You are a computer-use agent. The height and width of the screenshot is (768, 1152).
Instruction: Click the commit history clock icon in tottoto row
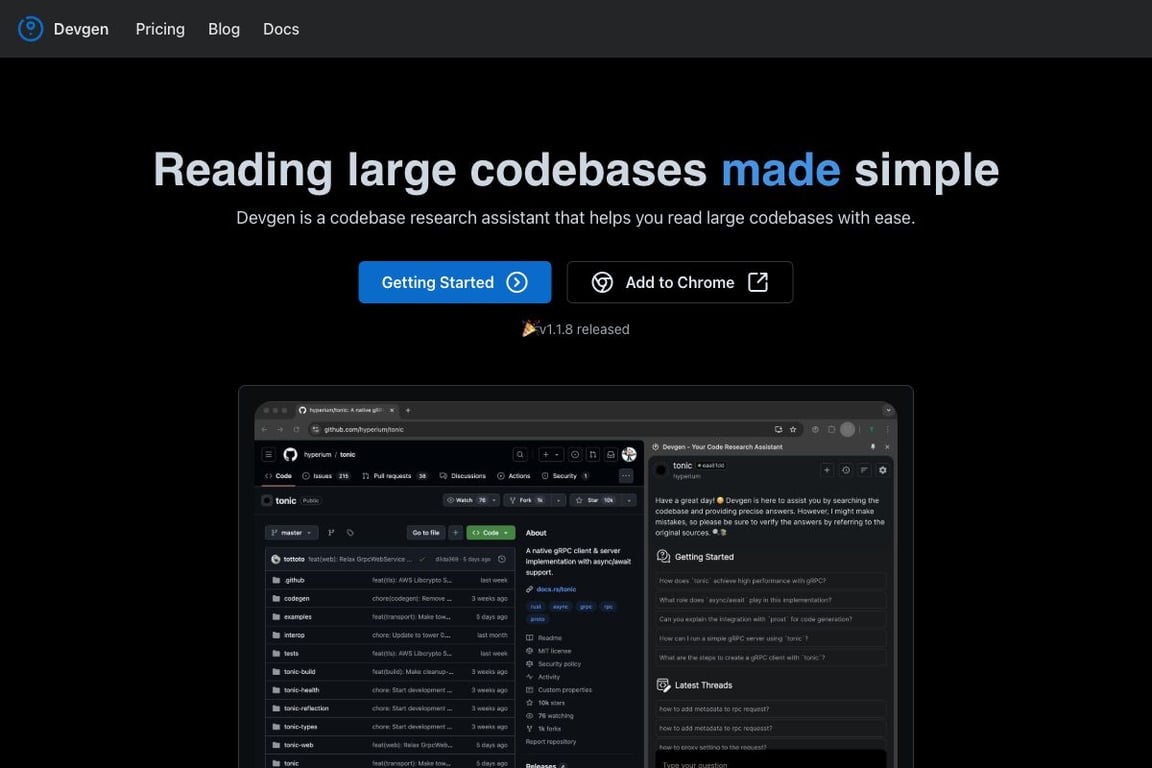click(502, 559)
